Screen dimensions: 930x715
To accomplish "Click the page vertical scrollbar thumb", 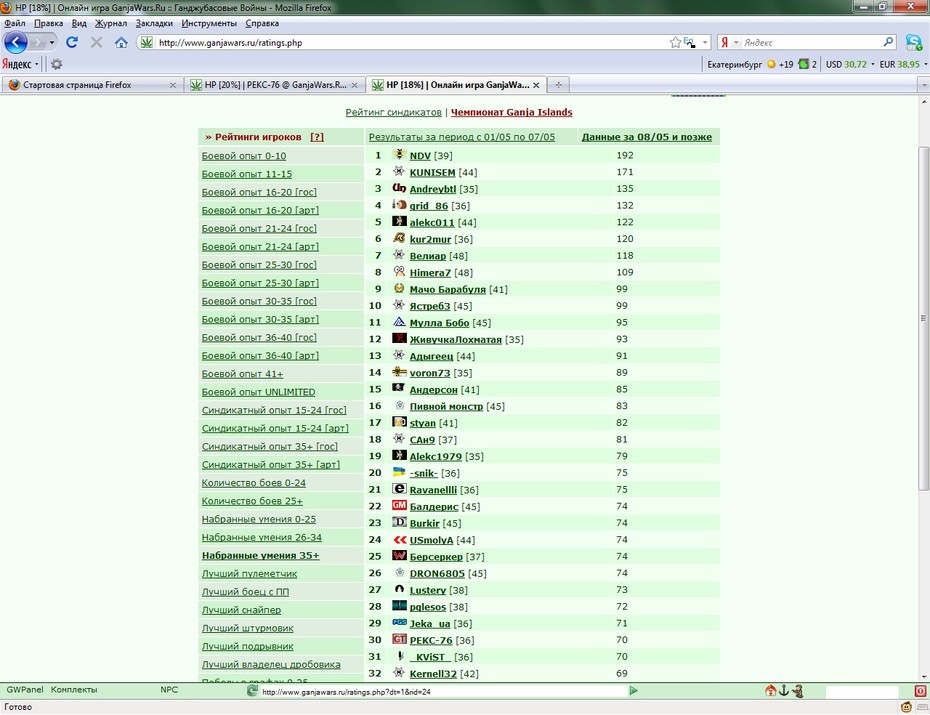I will pos(923,317).
